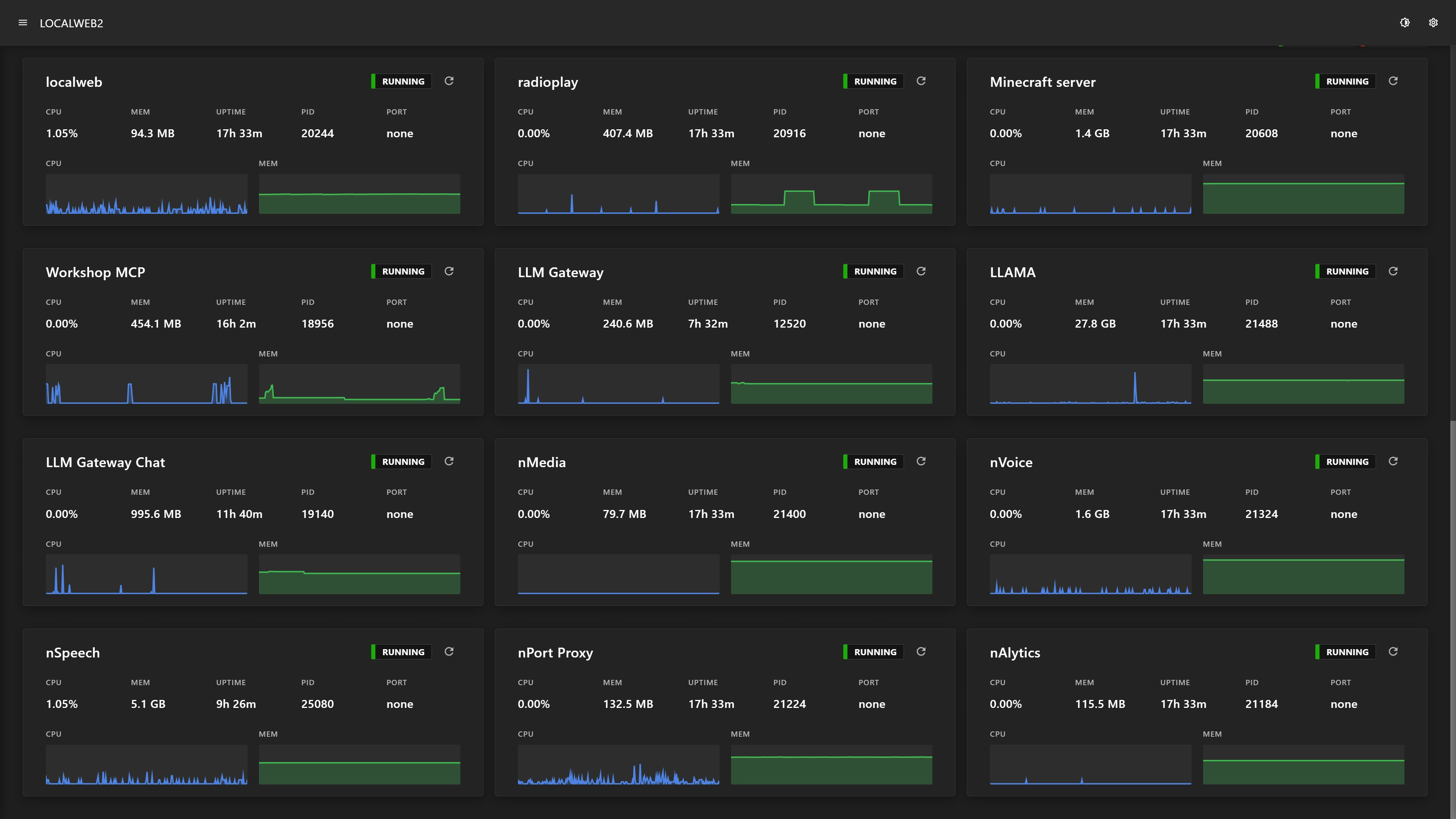1456x819 pixels.
Task: Click the nVoice CPU graph
Action: [x=1090, y=574]
